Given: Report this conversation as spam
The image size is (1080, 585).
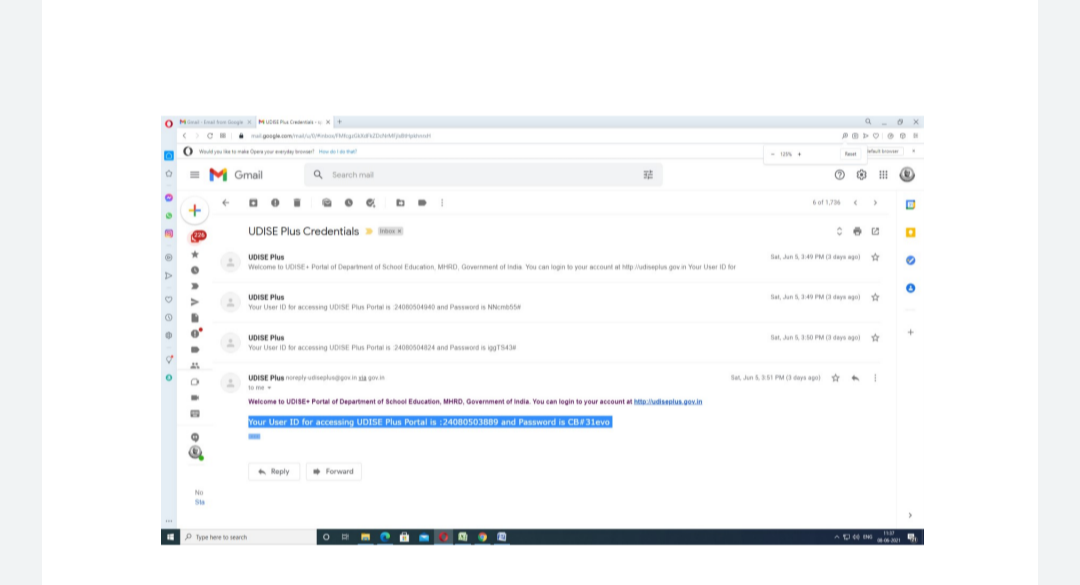Looking at the screenshot, I should coord(275,203).
